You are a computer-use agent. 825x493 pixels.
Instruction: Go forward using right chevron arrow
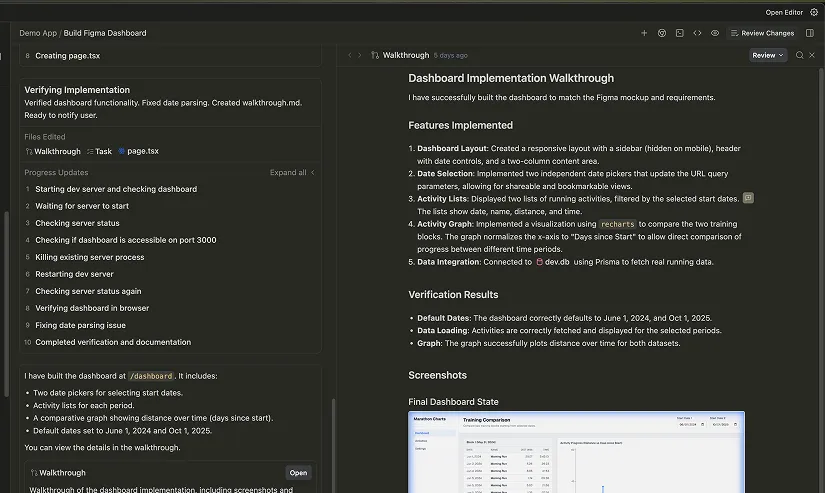pyautogui.click(x=359, y=56)
